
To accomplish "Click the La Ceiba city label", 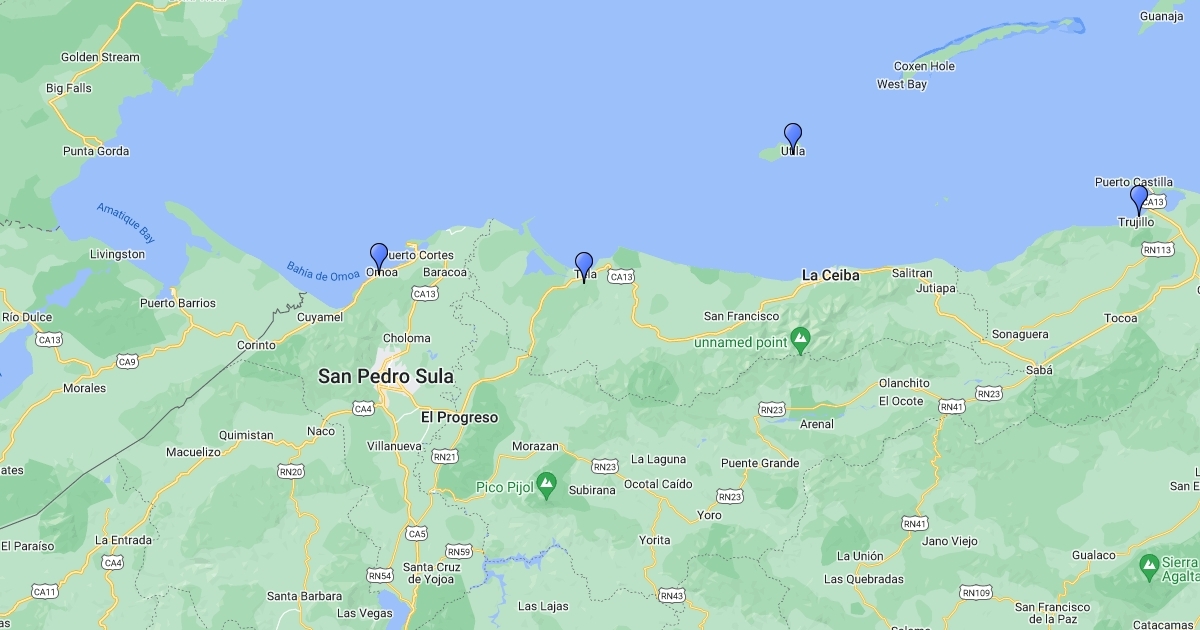I will [830, 275].
